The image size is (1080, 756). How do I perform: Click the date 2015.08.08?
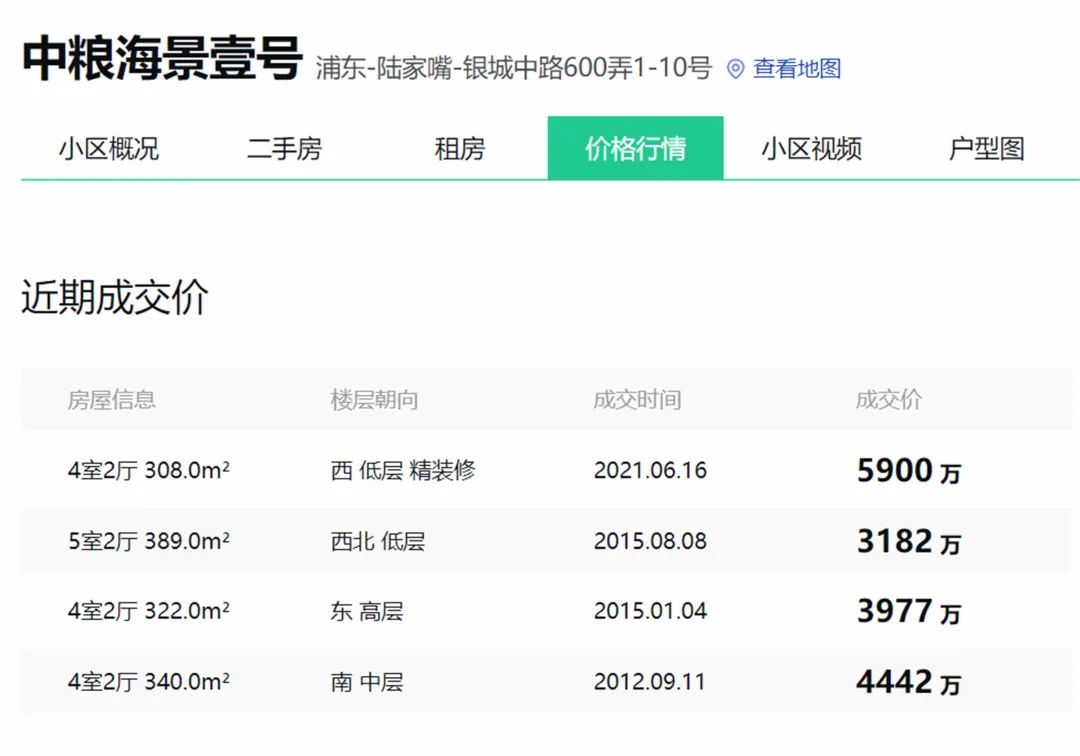650,541
